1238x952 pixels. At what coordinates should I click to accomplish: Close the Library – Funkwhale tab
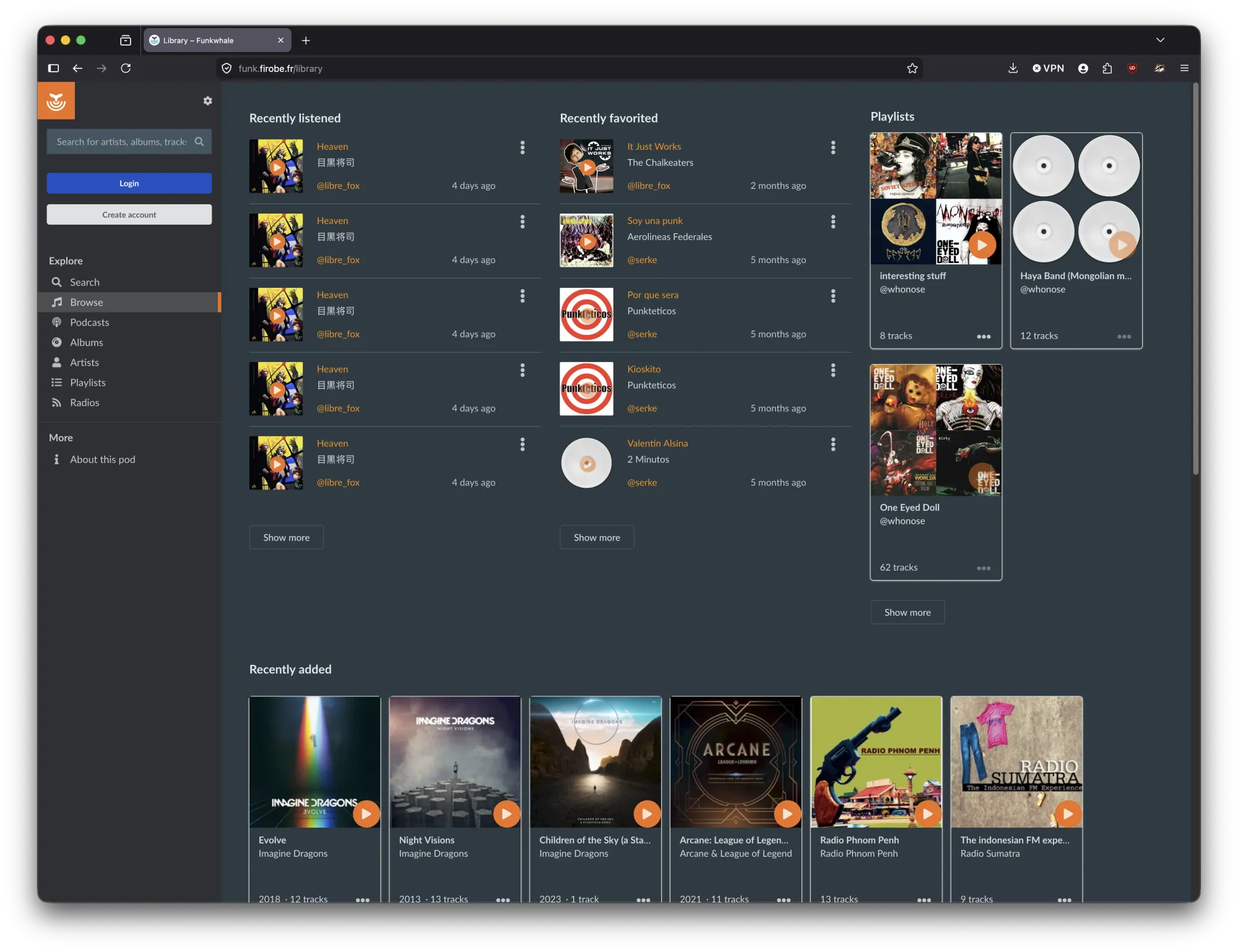pyautogui.click(x=280, y=40)
